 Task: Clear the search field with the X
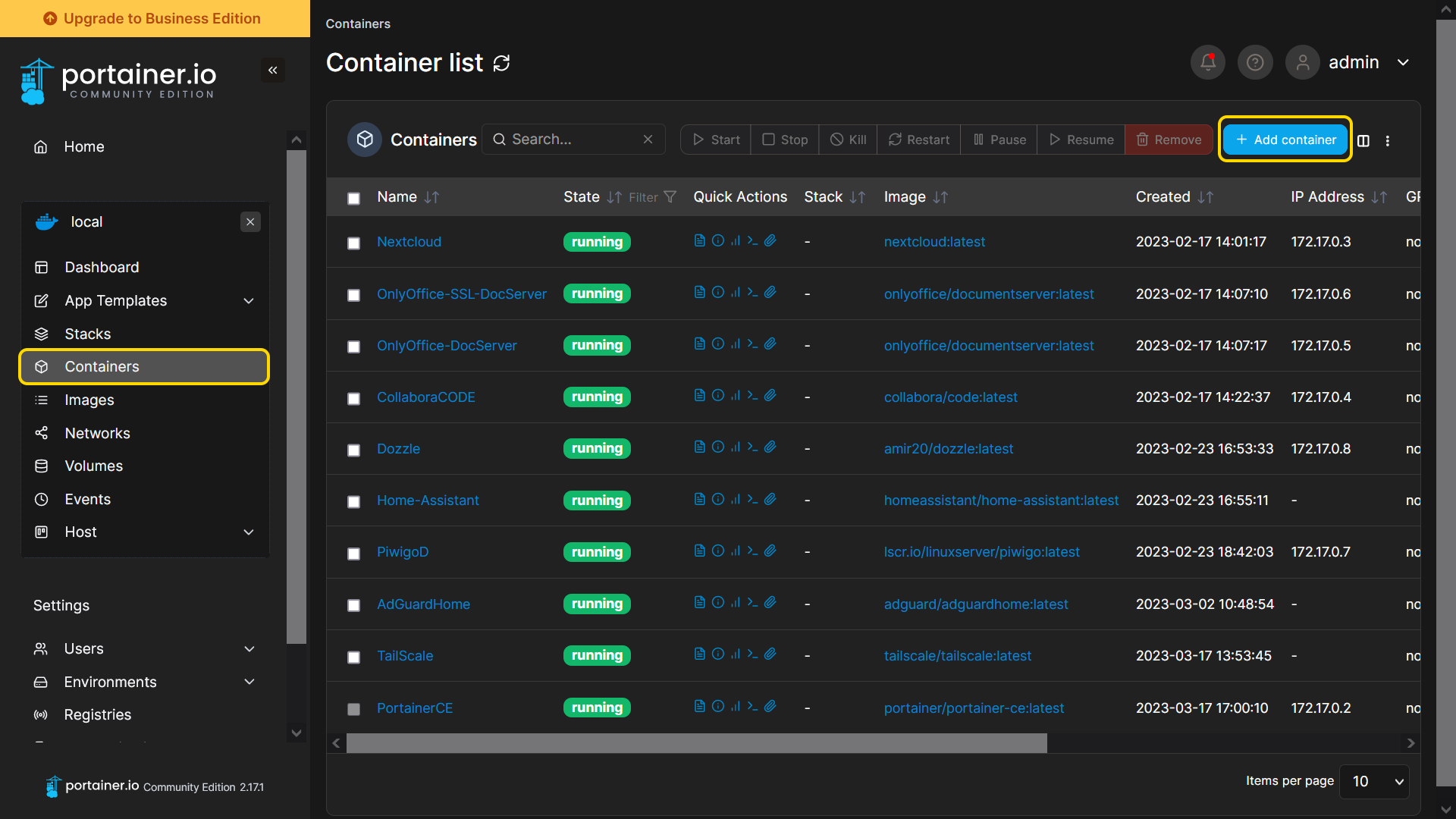(x=648, y=140)
